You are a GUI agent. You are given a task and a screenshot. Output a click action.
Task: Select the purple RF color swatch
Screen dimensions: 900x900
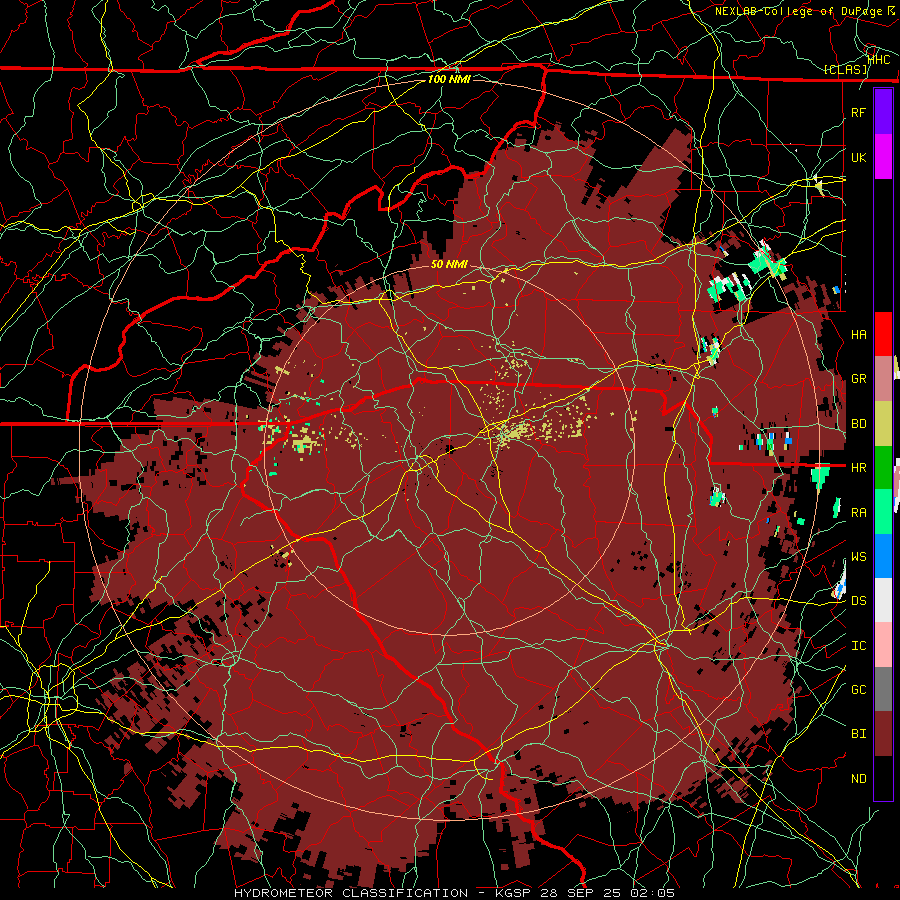click(883, 112)
